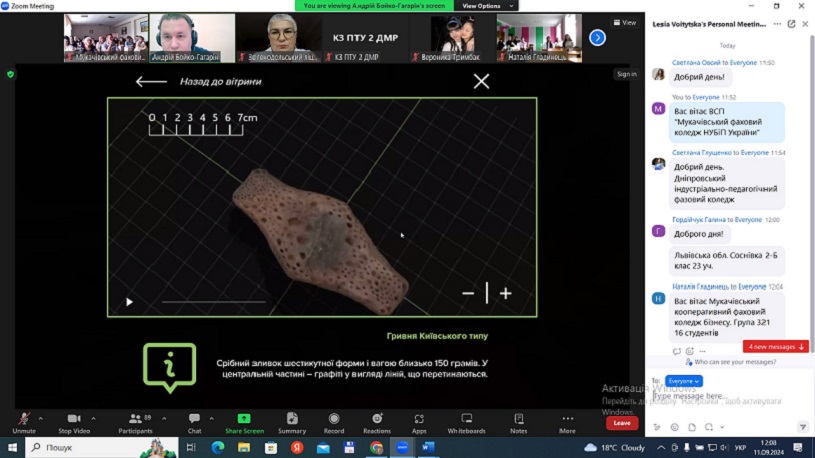Show next participants with blue arrow

[x=597, y=37]
